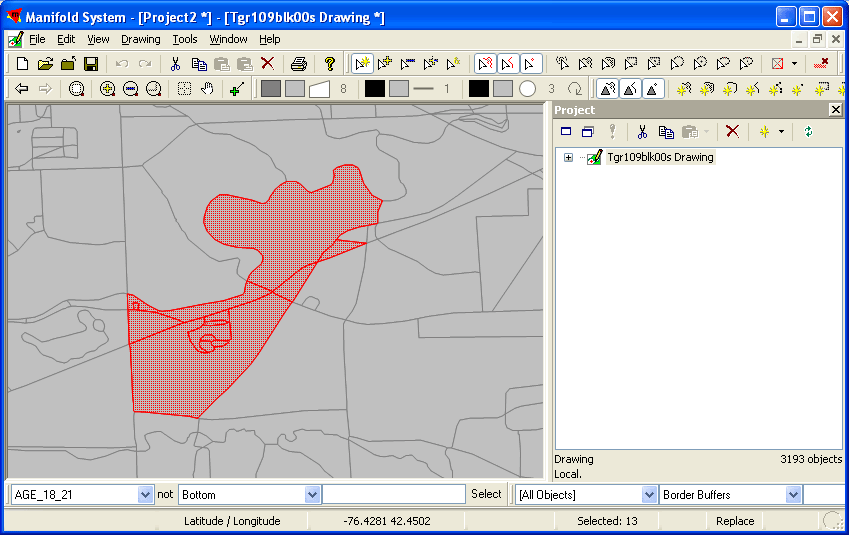Toggle the Select Areas mode button
The height and width of the screenshot is (535, 849).
485,64
